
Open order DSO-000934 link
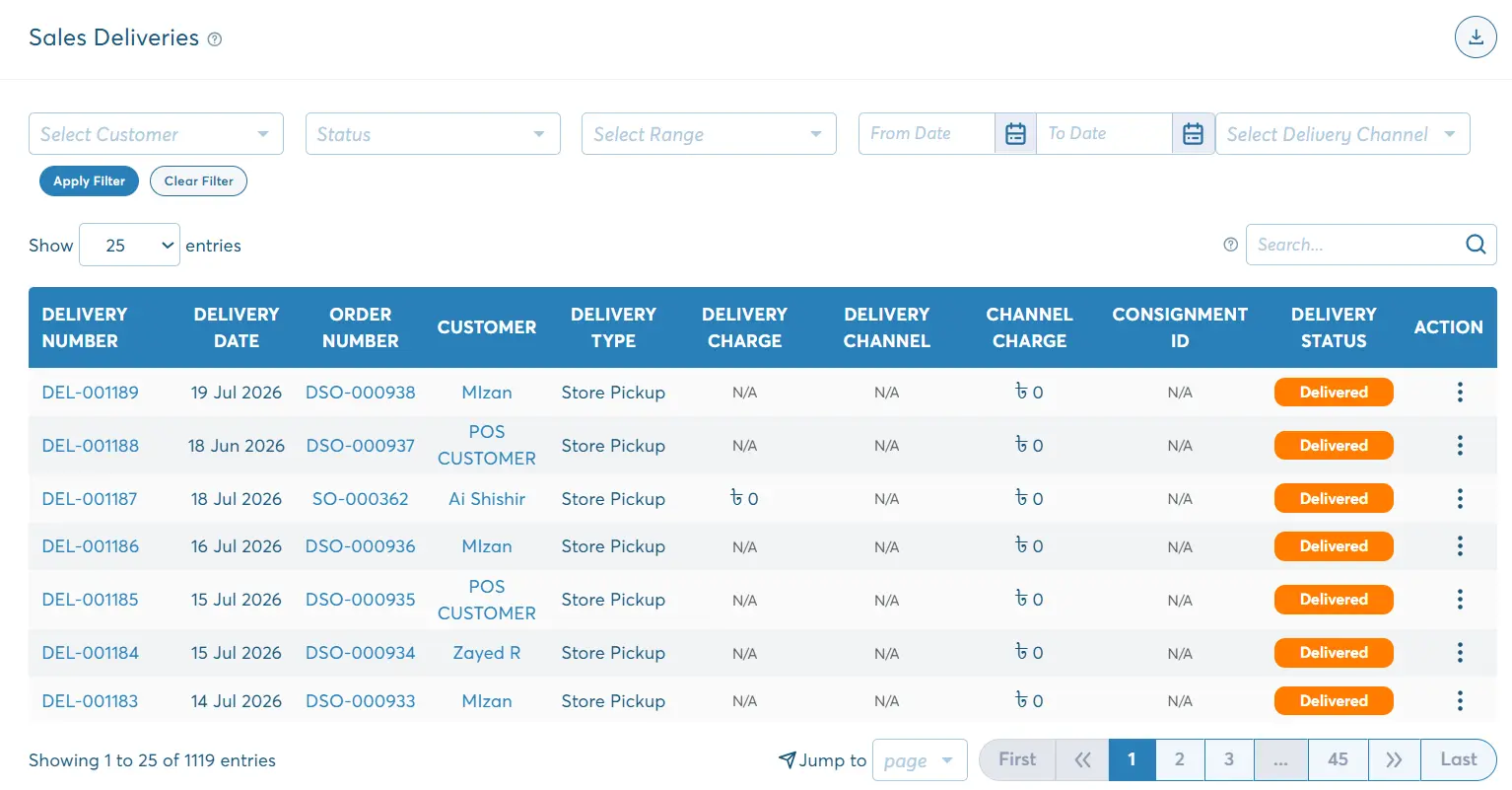click(361, 653)
